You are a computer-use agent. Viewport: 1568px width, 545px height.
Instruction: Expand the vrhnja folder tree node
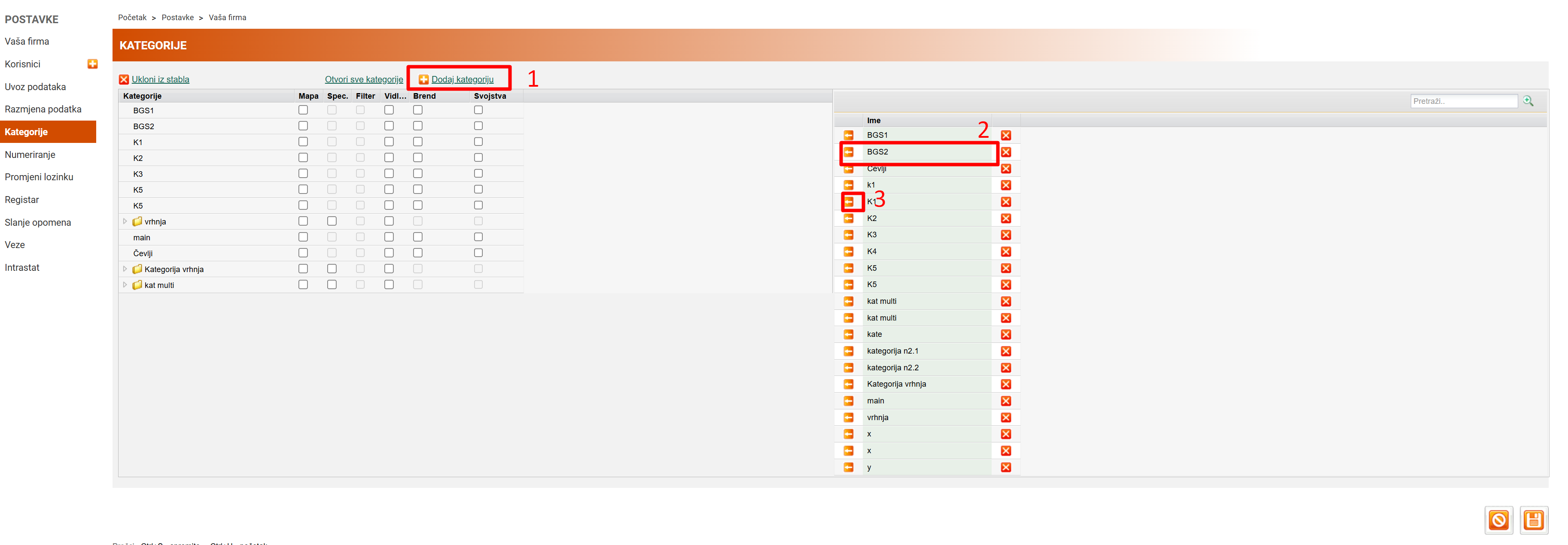coord(125,221)
